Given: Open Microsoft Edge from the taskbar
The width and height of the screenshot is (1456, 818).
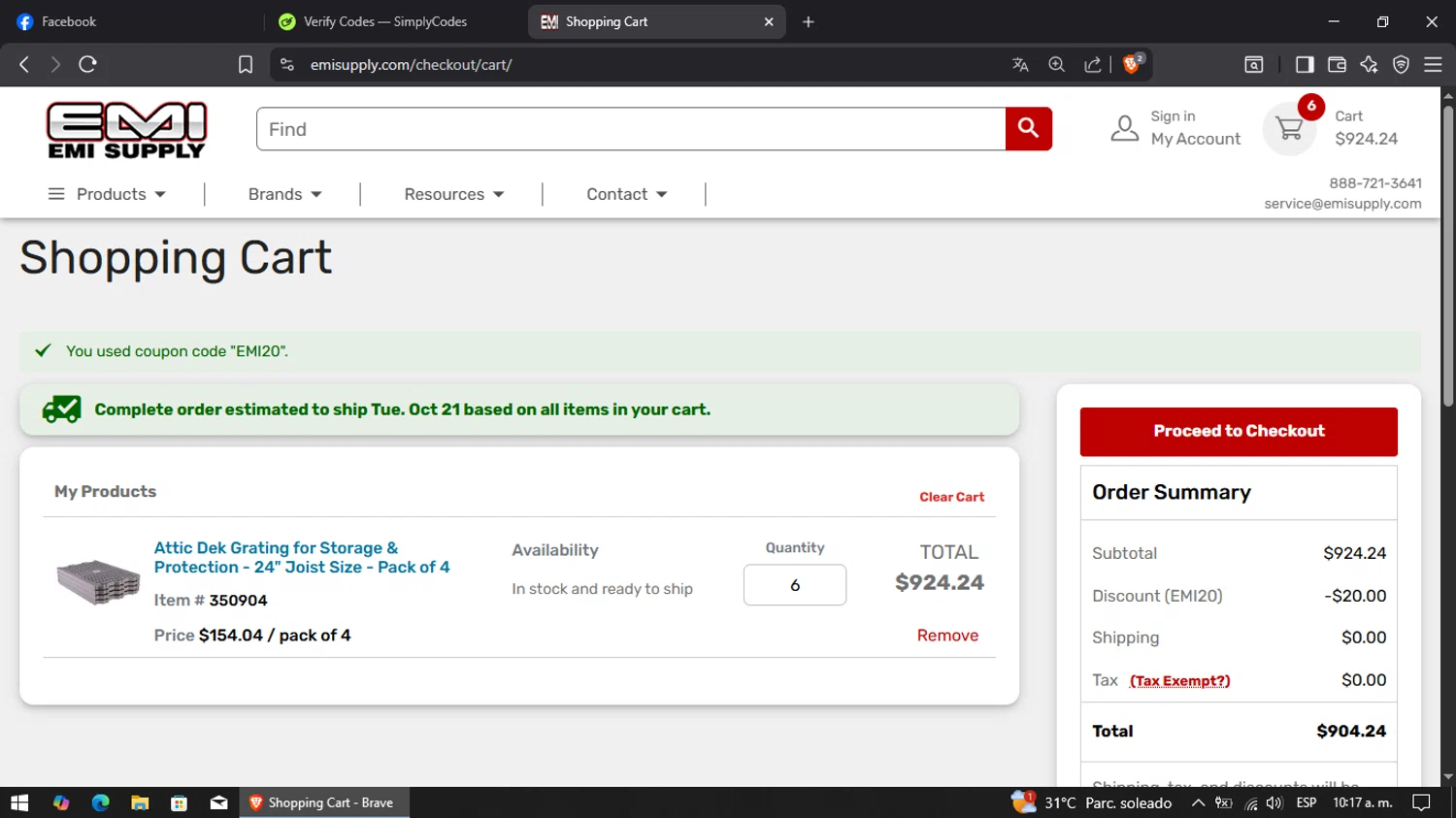Looking at the screenshot, I should pos(100,802).
